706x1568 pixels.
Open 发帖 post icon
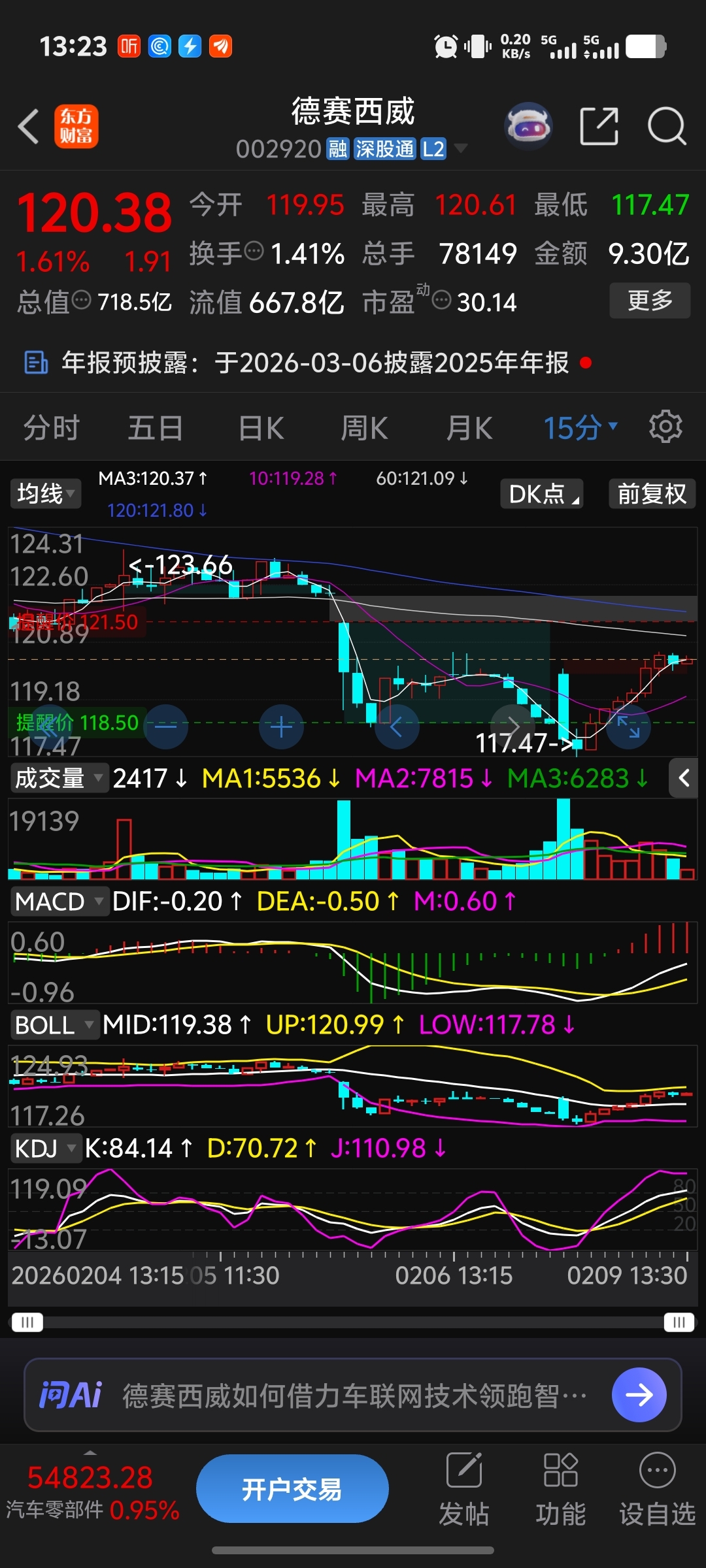tap(464, 1469)
